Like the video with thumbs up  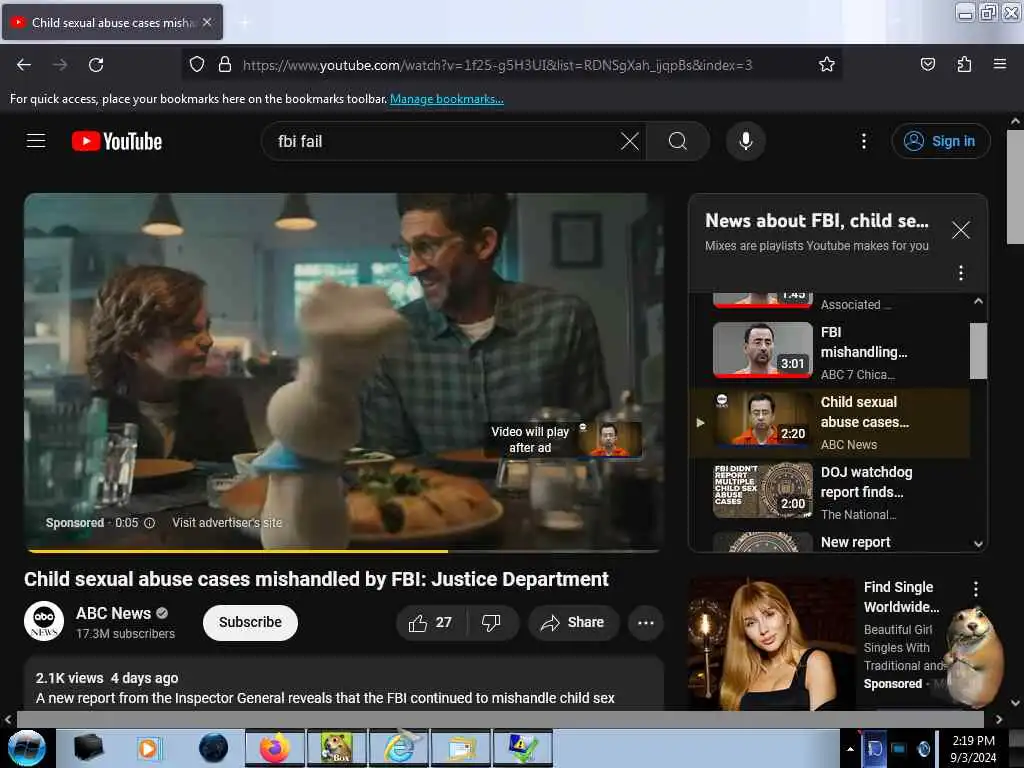click(430, 623)
